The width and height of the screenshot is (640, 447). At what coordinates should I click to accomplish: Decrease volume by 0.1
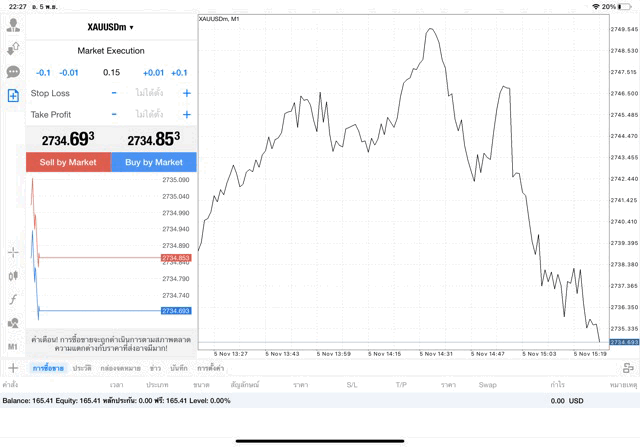[43, 72]
